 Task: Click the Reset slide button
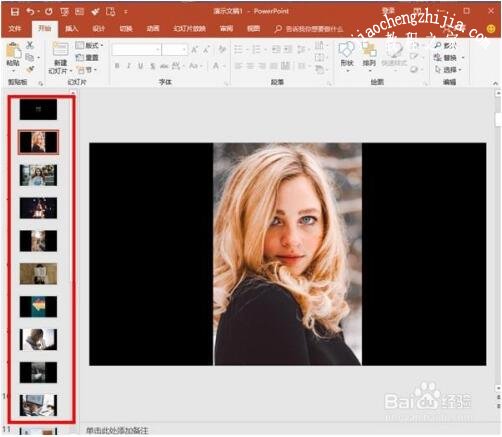(x=87, y=58)
